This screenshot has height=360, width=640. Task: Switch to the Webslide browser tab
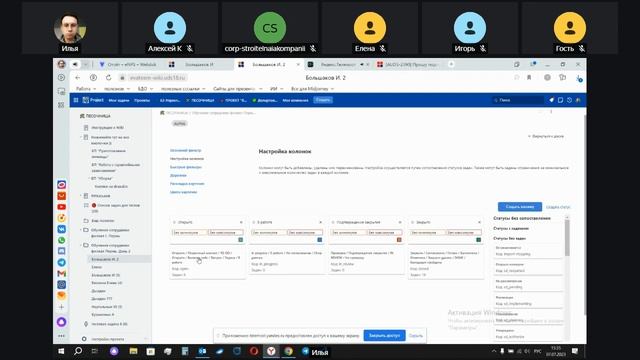pos(128,64)
